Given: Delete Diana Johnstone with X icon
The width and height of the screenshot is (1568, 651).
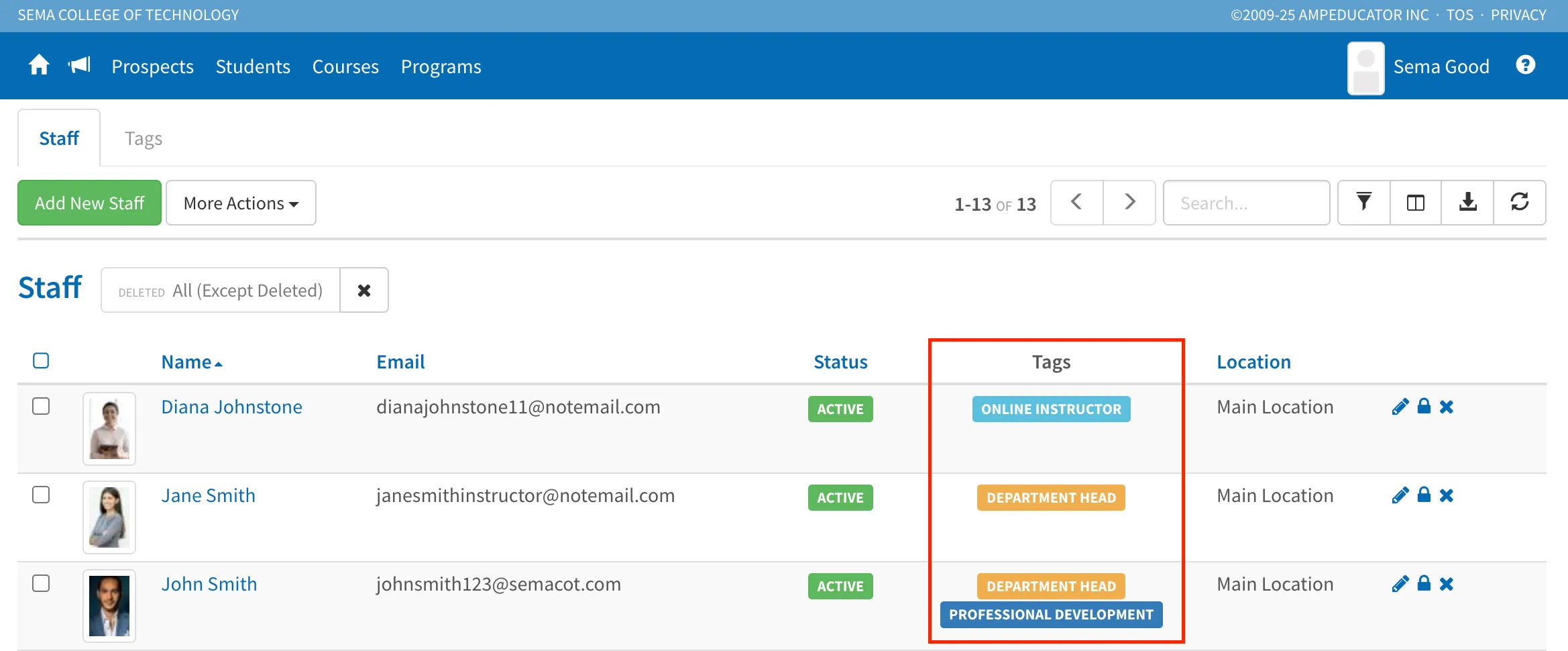Looking at the screenshot, I should (1447, 407).
